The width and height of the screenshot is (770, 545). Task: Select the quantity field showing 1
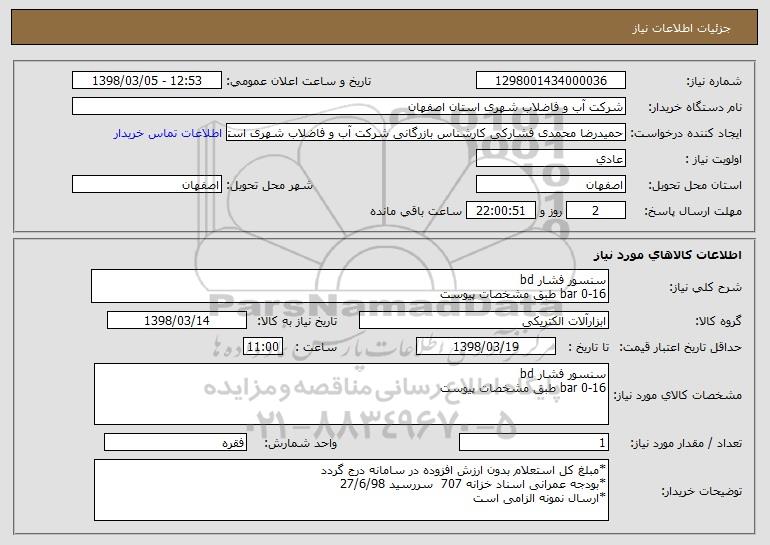pyautogui.click(x=534, y=442)
